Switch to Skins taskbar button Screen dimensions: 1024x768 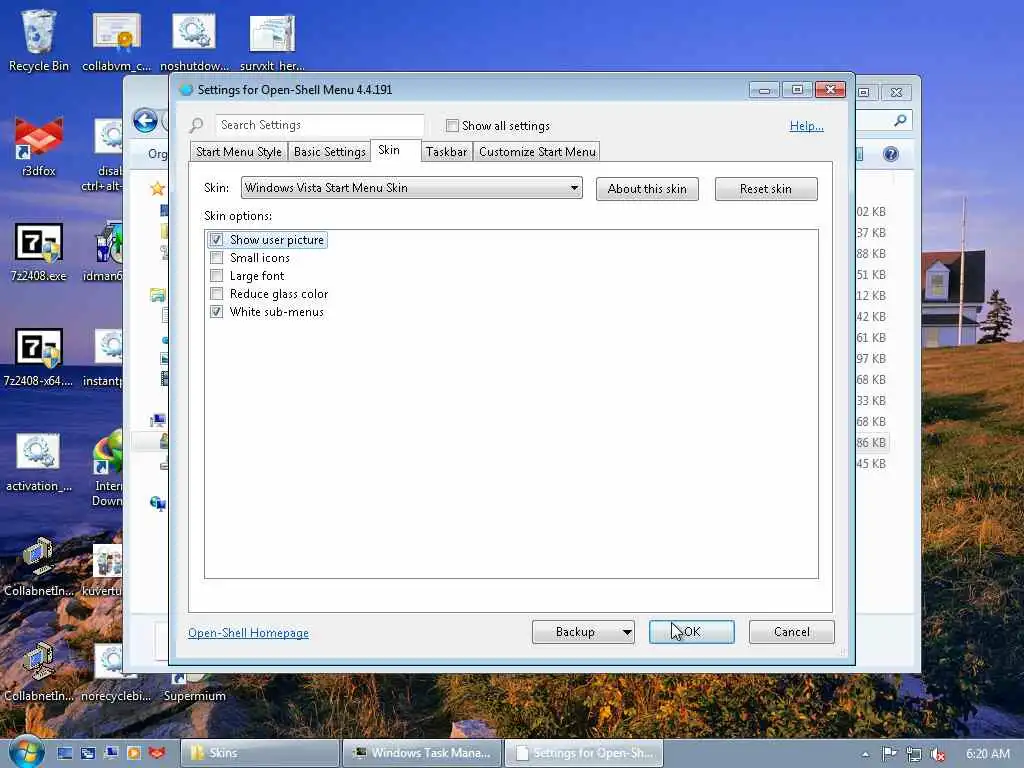[x=260, y=753]
